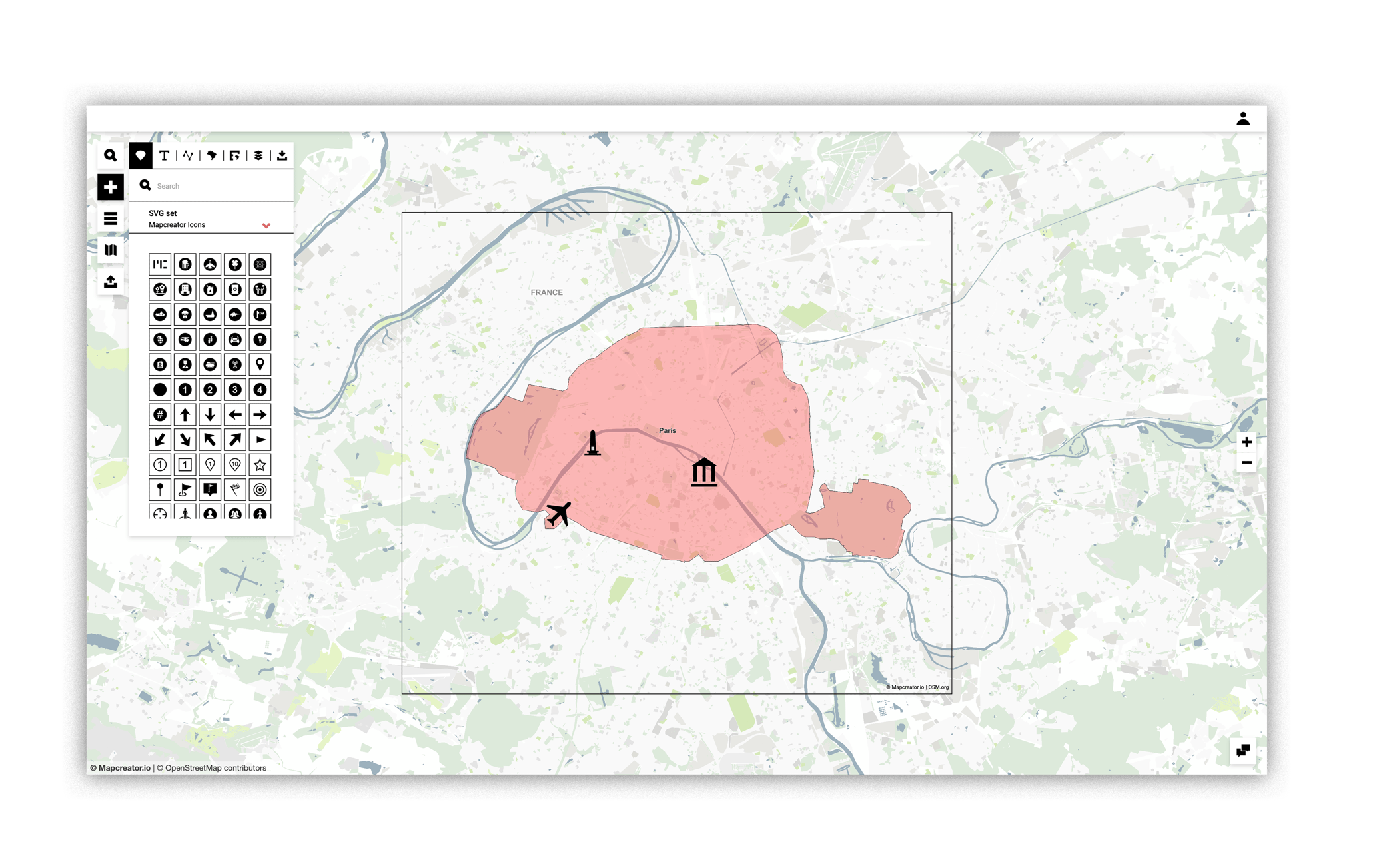1375x868 pixels.
Task: Toggle the add content sidebar button
Action: click(x=111, y=187)
